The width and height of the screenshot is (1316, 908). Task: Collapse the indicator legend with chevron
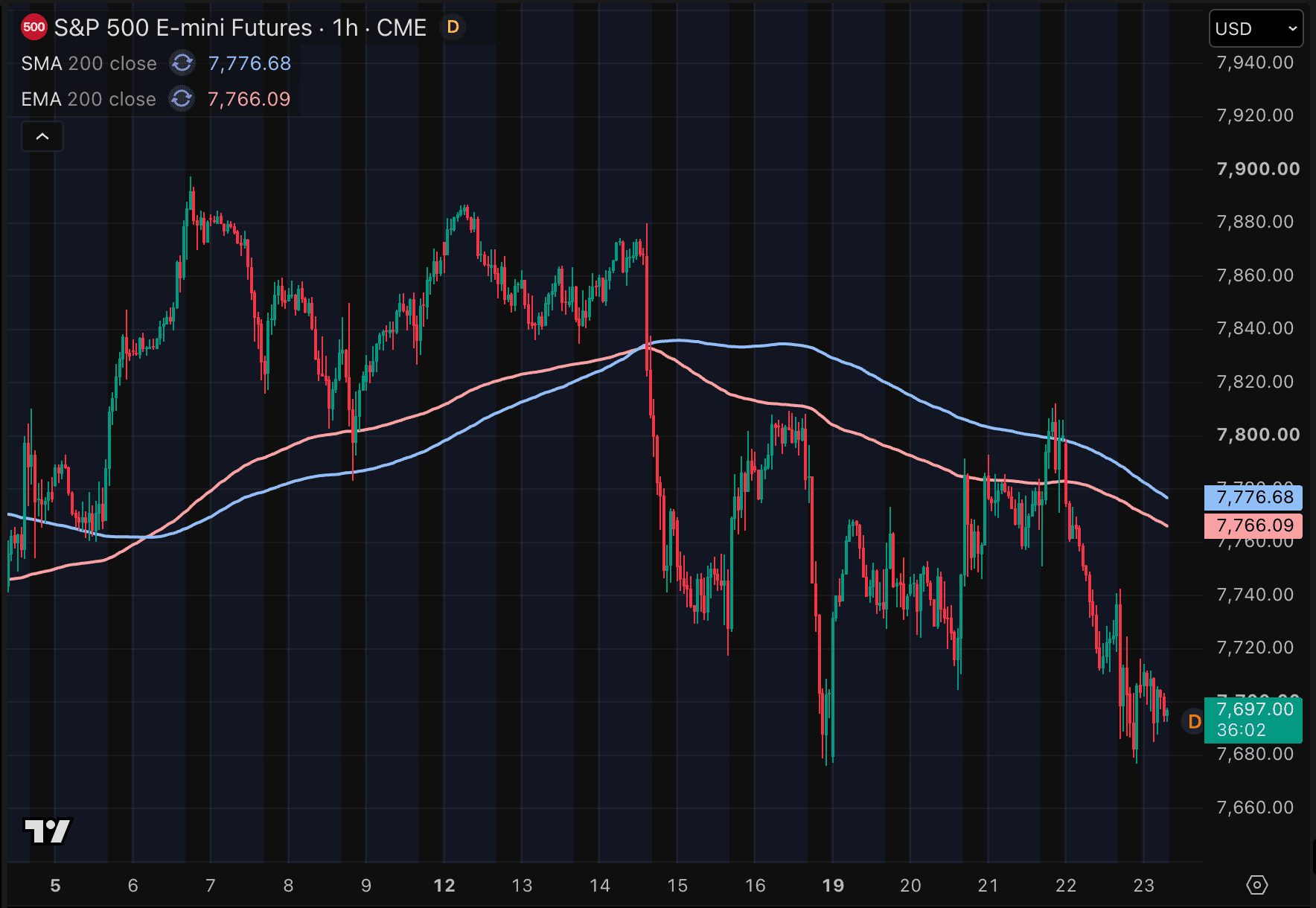42,137
